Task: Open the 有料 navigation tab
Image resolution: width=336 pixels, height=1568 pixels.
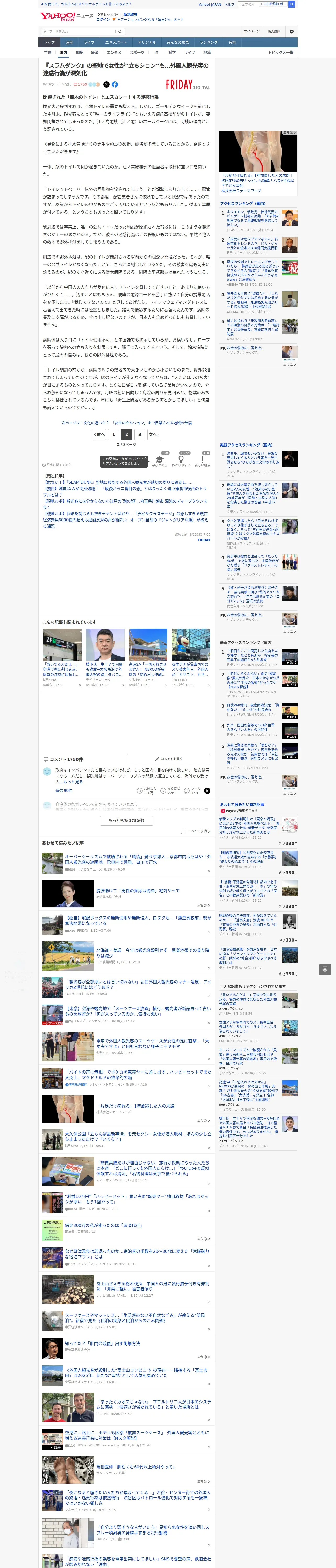Action: pos(232,43)
